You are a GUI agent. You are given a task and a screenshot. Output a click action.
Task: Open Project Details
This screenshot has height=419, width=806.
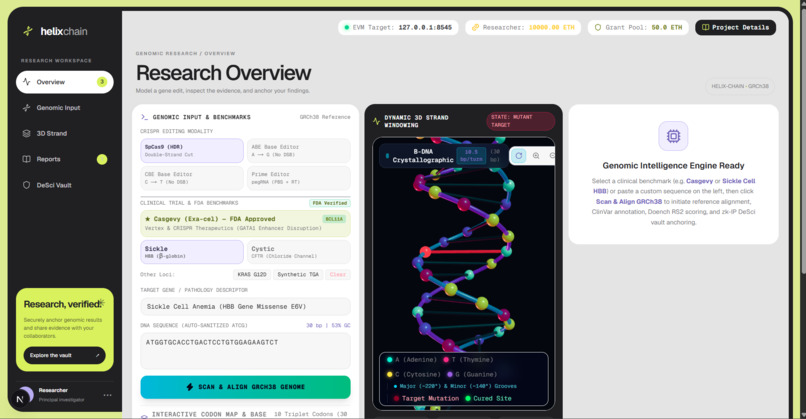[x=735, y=27]
